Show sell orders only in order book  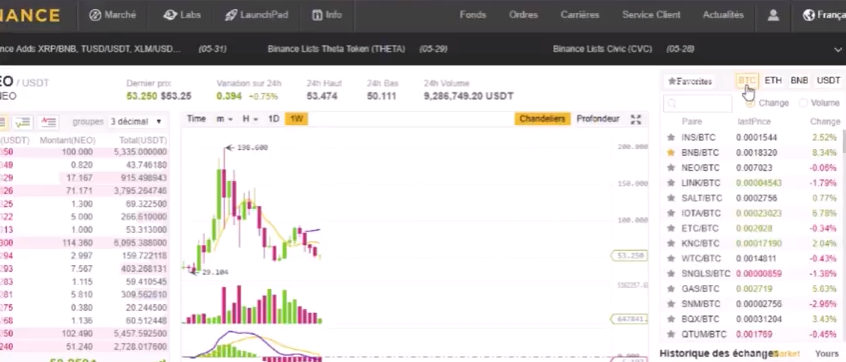(49, 122)
